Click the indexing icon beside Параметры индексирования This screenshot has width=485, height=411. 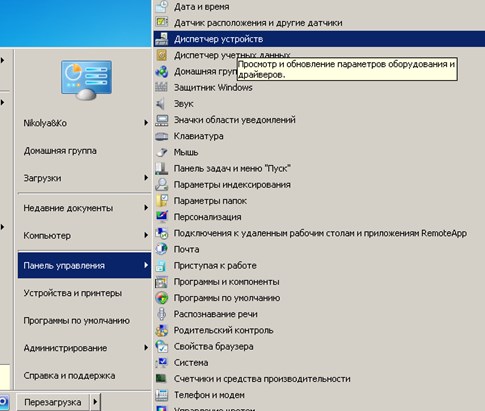[162, 185]
